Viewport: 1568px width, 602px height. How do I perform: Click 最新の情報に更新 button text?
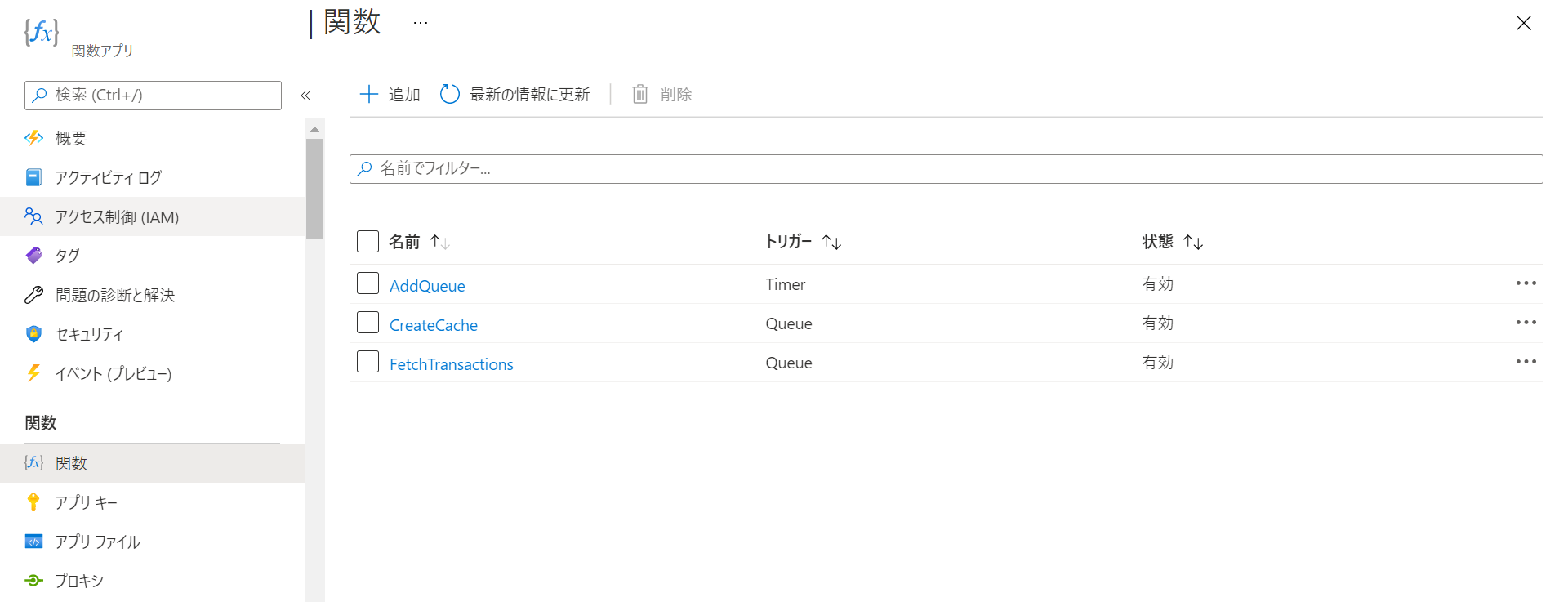(529, 95)
